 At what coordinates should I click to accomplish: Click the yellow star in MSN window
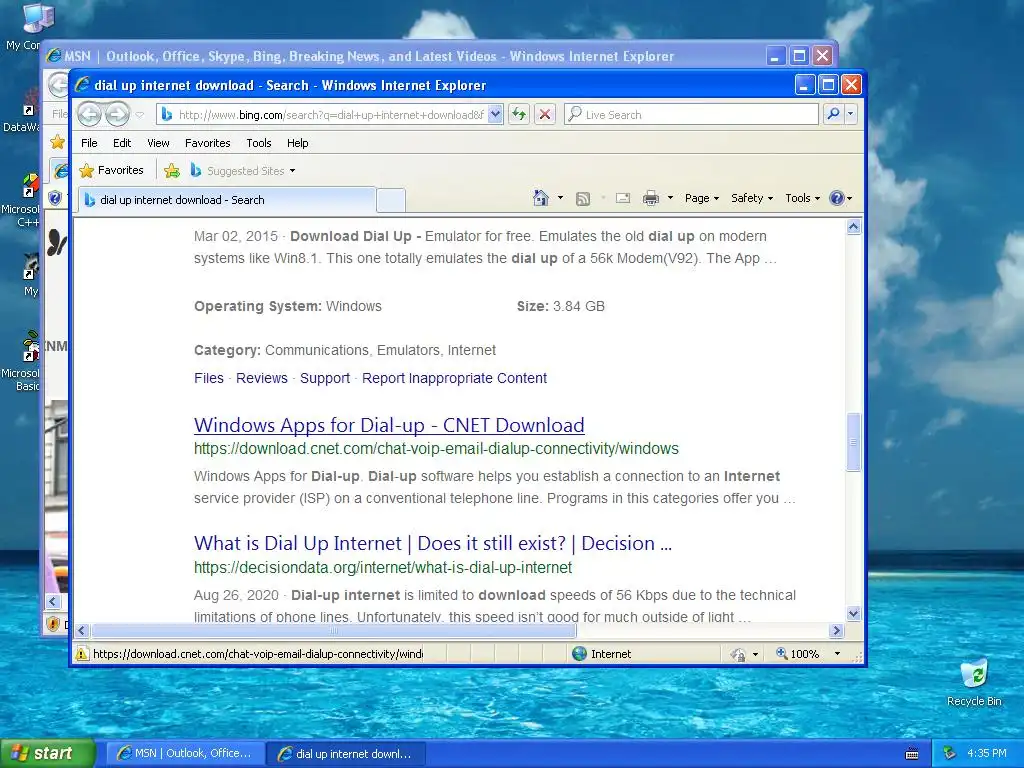[57, 142]
